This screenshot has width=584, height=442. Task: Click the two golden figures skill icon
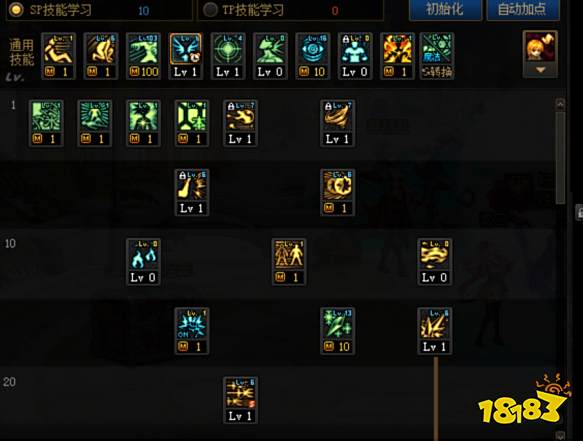pos(289,262)
